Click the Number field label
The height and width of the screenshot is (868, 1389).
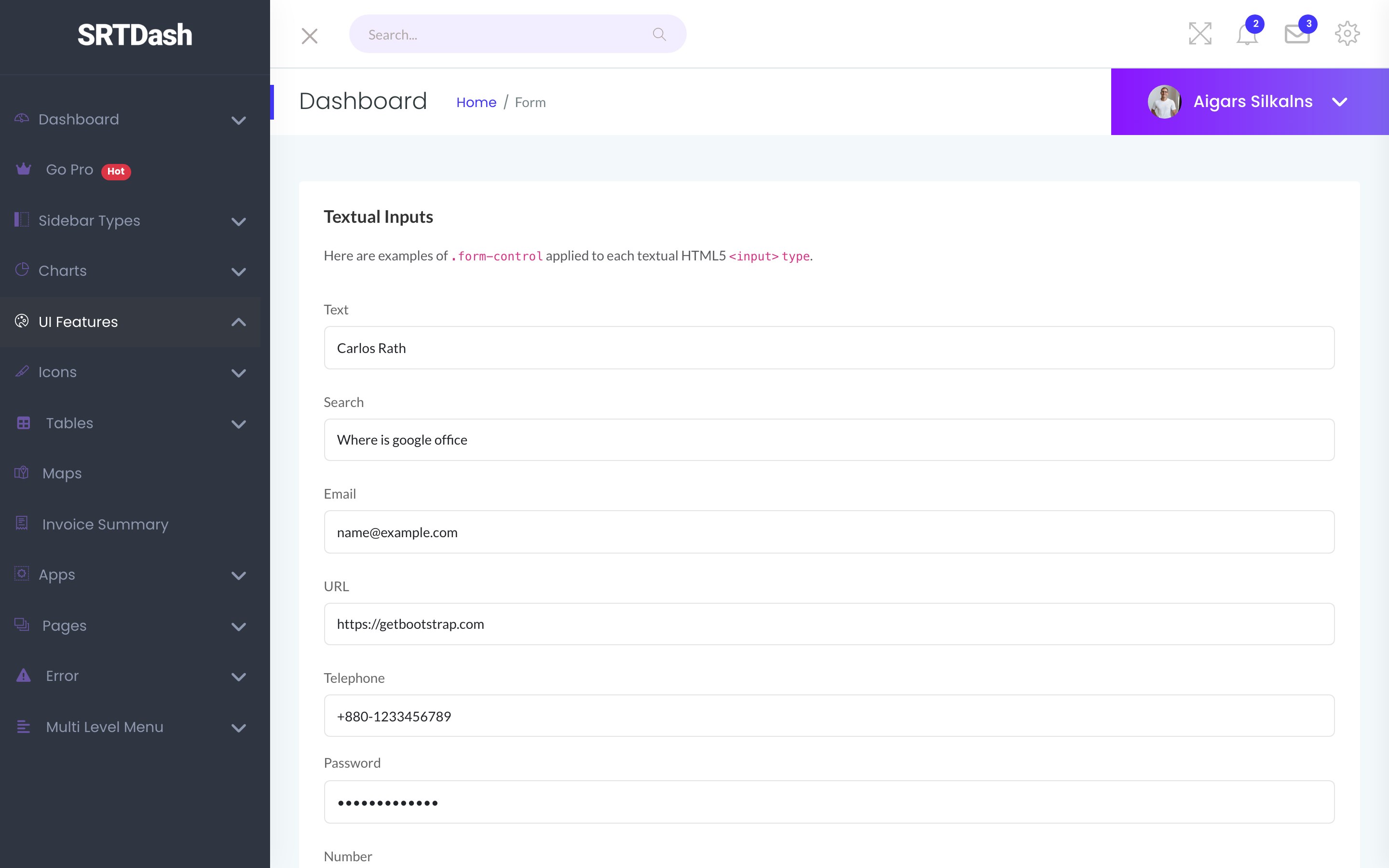pos(348,856)
